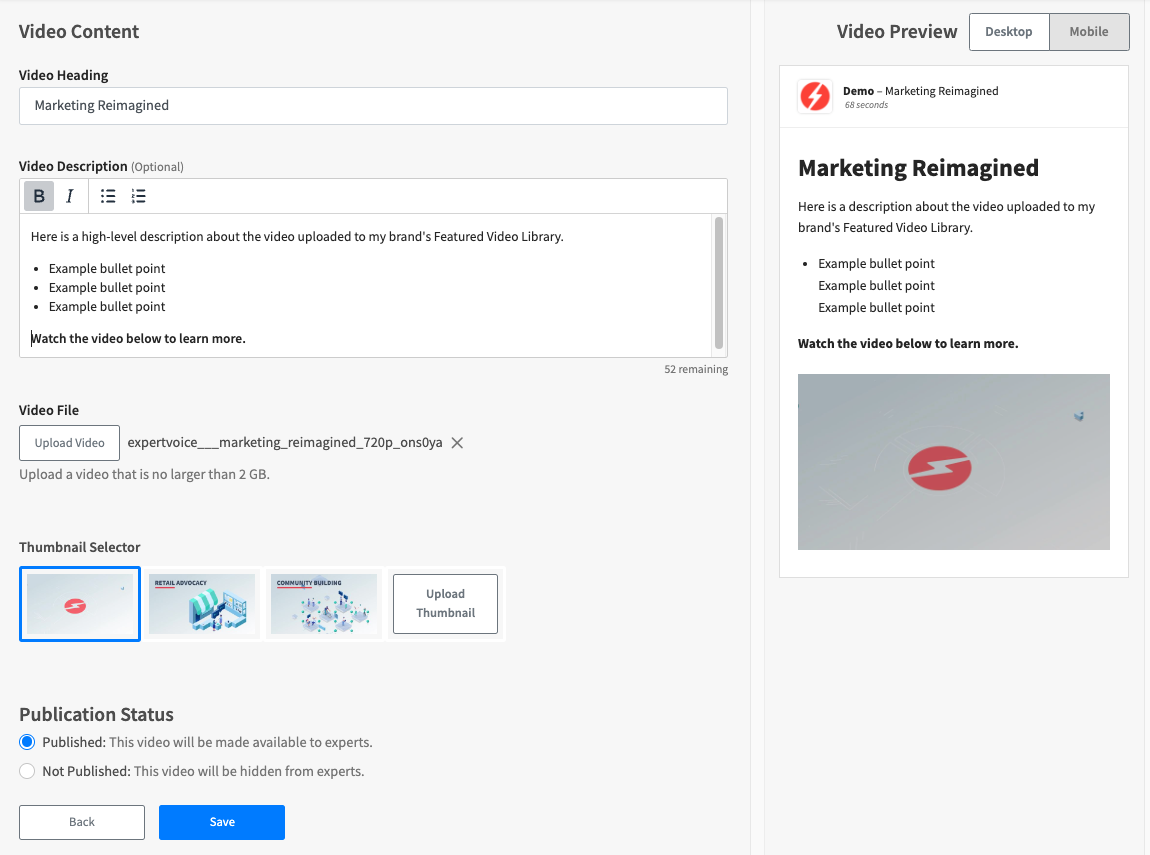Click the '52 remaining' character counter
Viewport: 1150px width, 855px height.
tap(696, 369)
